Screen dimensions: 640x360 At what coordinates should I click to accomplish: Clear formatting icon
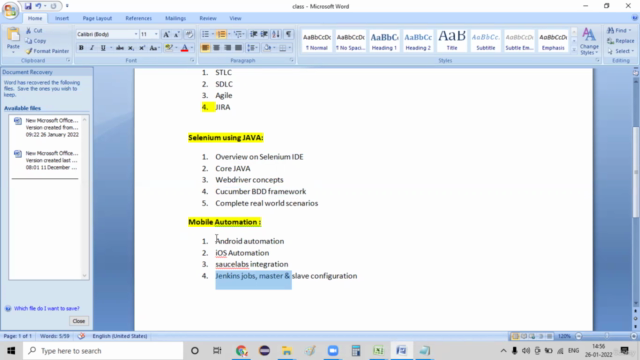point(189,34)
